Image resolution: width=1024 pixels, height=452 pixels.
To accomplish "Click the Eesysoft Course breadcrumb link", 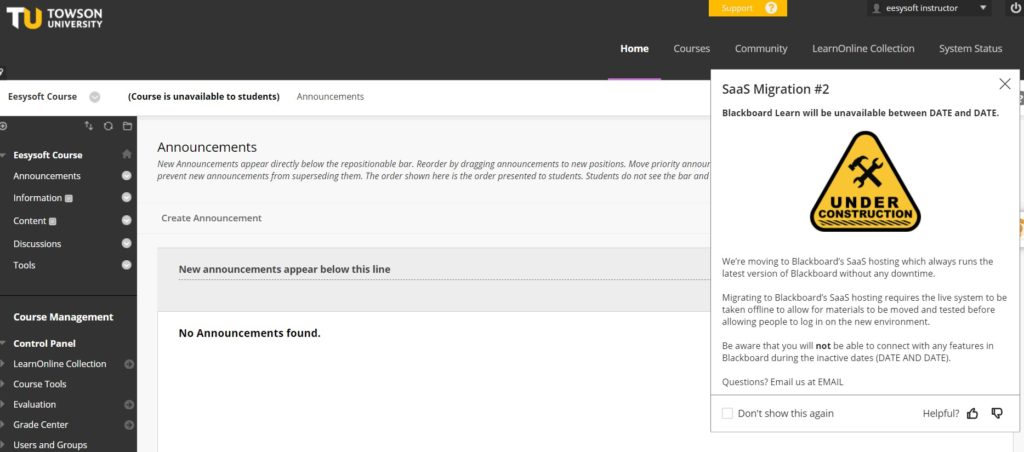I will pos(42,97).
